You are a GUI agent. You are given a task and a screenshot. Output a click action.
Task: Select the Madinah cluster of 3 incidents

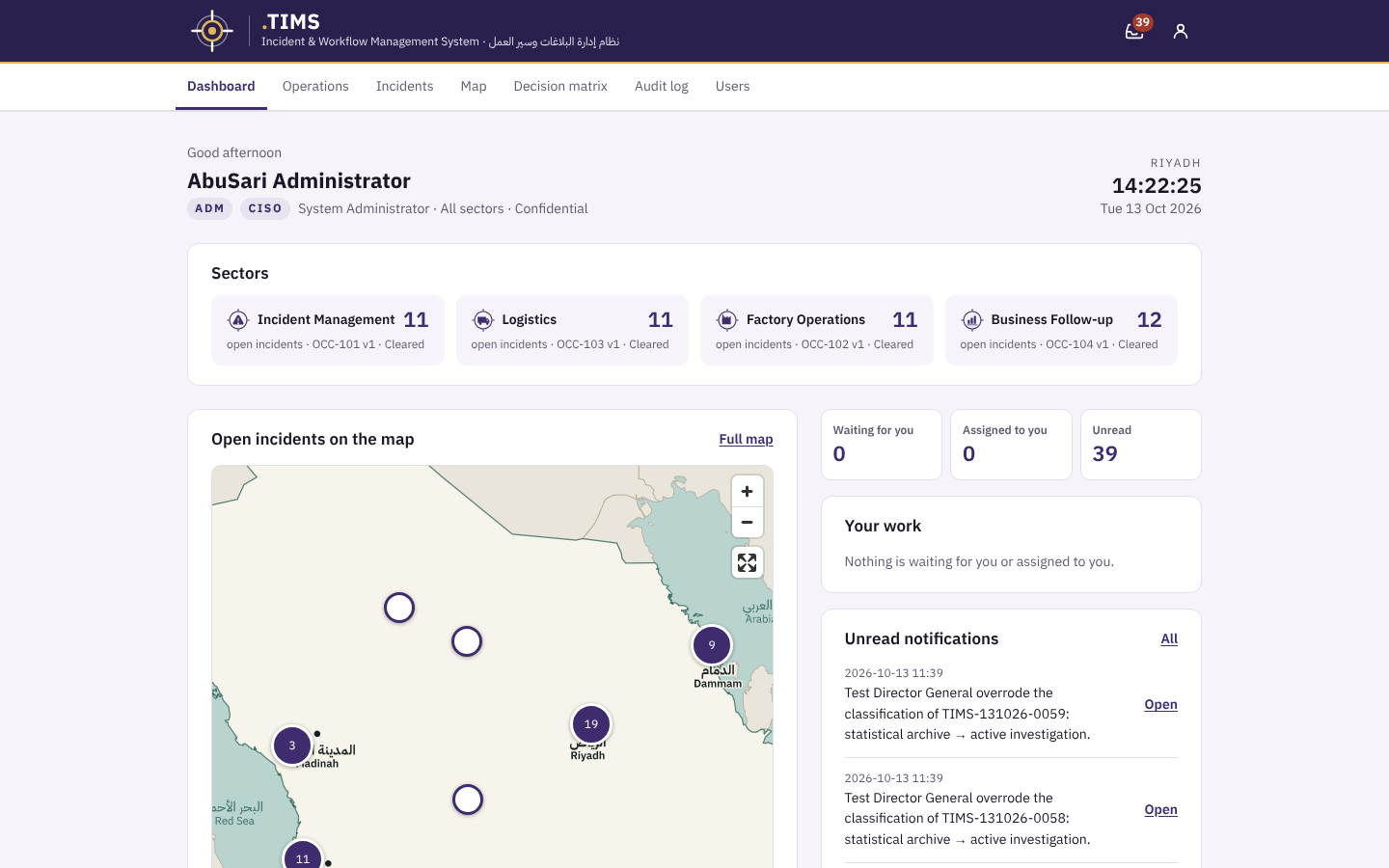click(292, 746)
